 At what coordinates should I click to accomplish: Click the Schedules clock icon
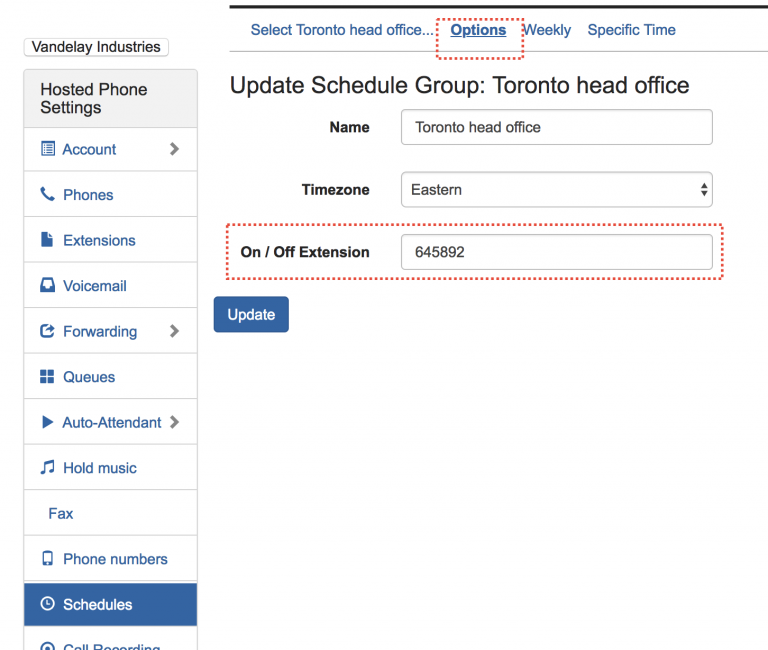47,603
